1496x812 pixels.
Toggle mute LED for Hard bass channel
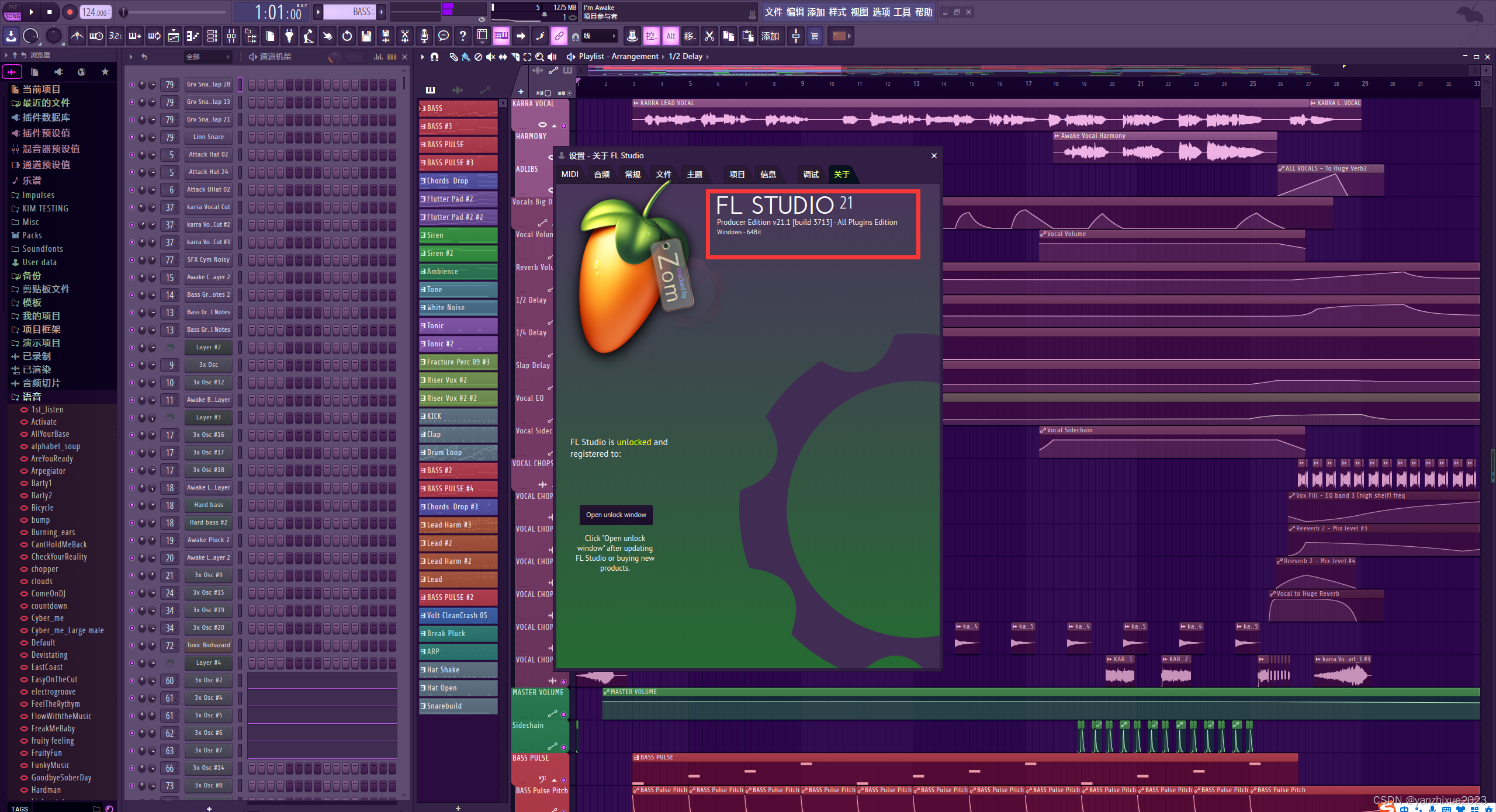coord(132,505)
